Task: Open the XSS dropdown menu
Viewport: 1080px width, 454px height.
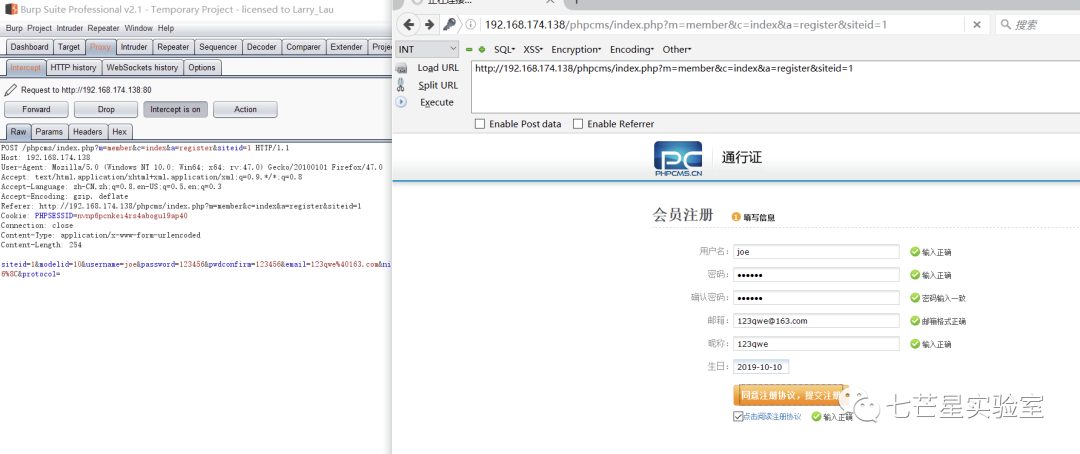Action: pos(533,50)
